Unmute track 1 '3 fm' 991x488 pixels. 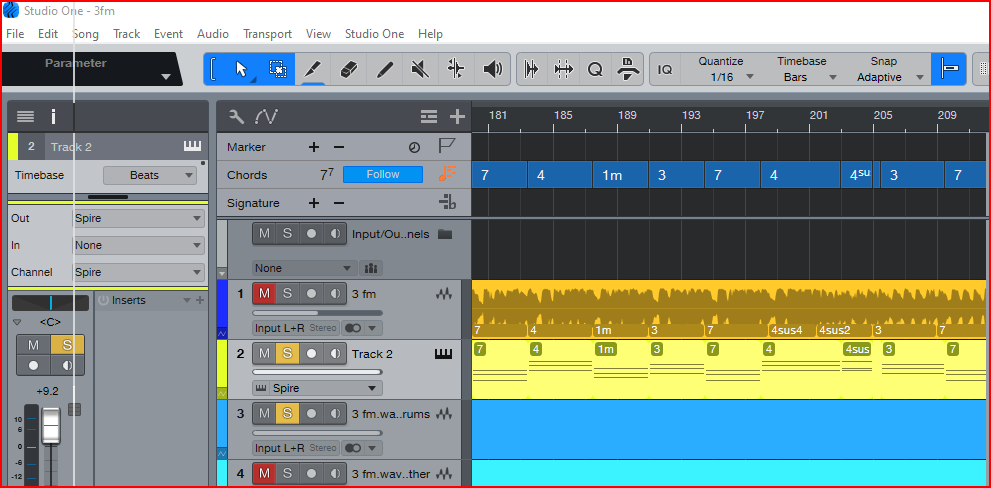click(264, 294)
